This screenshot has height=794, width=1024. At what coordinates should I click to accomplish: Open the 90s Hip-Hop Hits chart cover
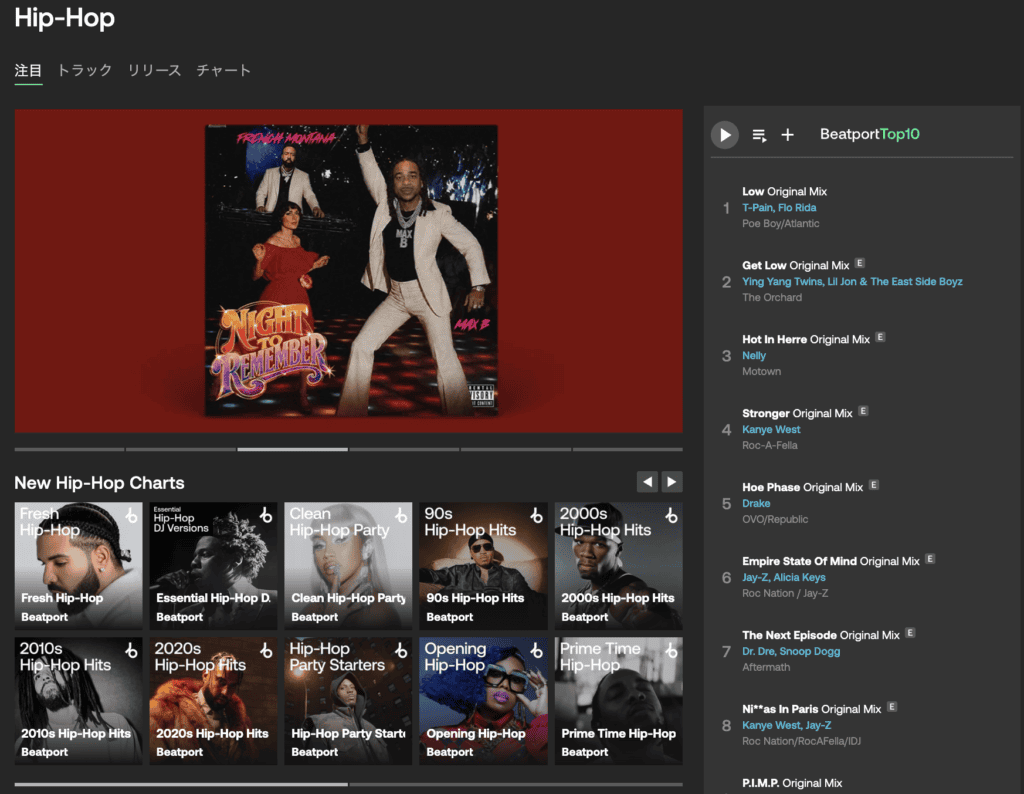click(483, 565)
